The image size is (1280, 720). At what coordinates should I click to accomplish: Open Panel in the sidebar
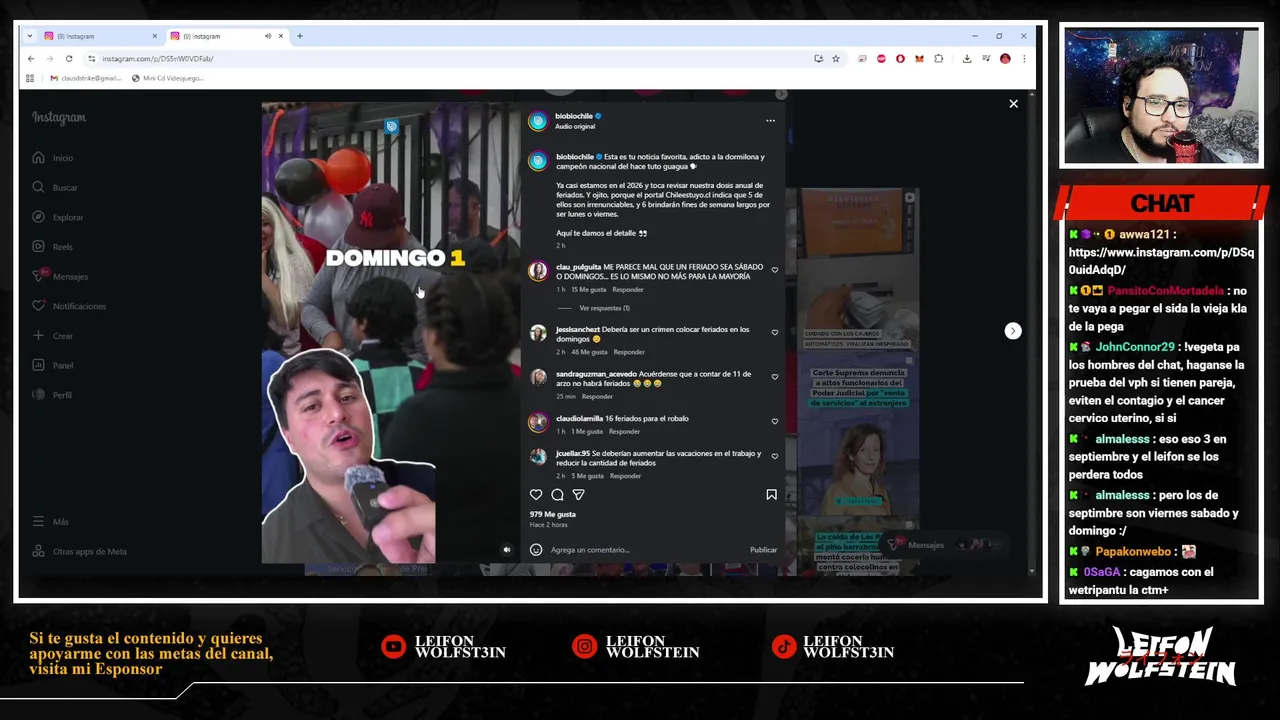(x=52, y=365)
